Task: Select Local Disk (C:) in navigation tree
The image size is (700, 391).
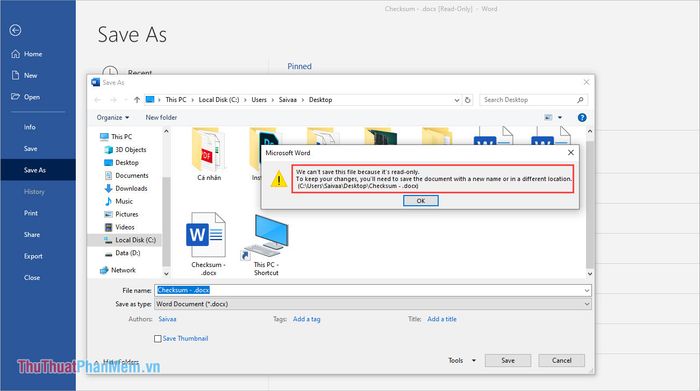Action: [130, 240]
